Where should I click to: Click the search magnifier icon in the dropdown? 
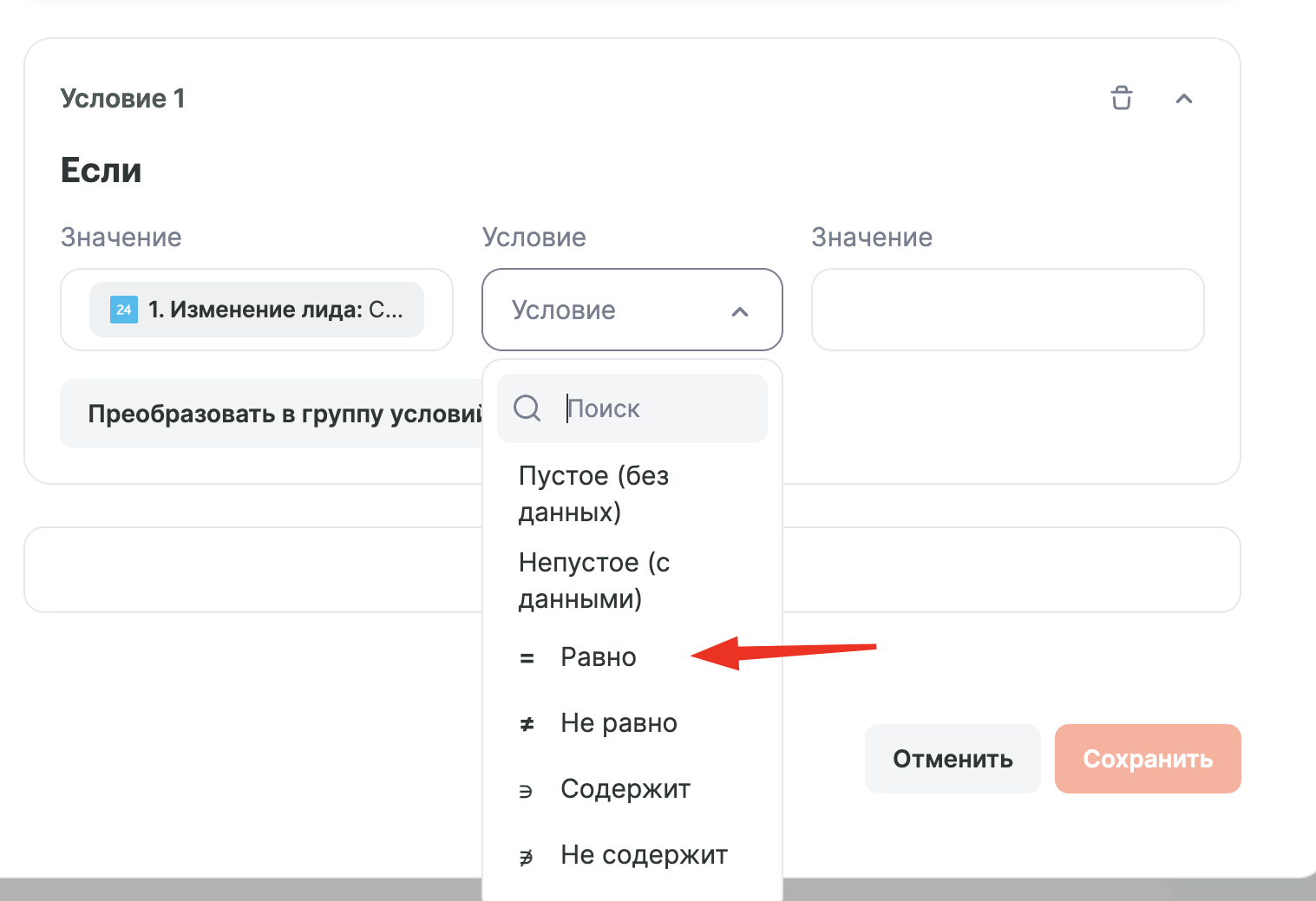pyautogui.click(x=527, y=408)
